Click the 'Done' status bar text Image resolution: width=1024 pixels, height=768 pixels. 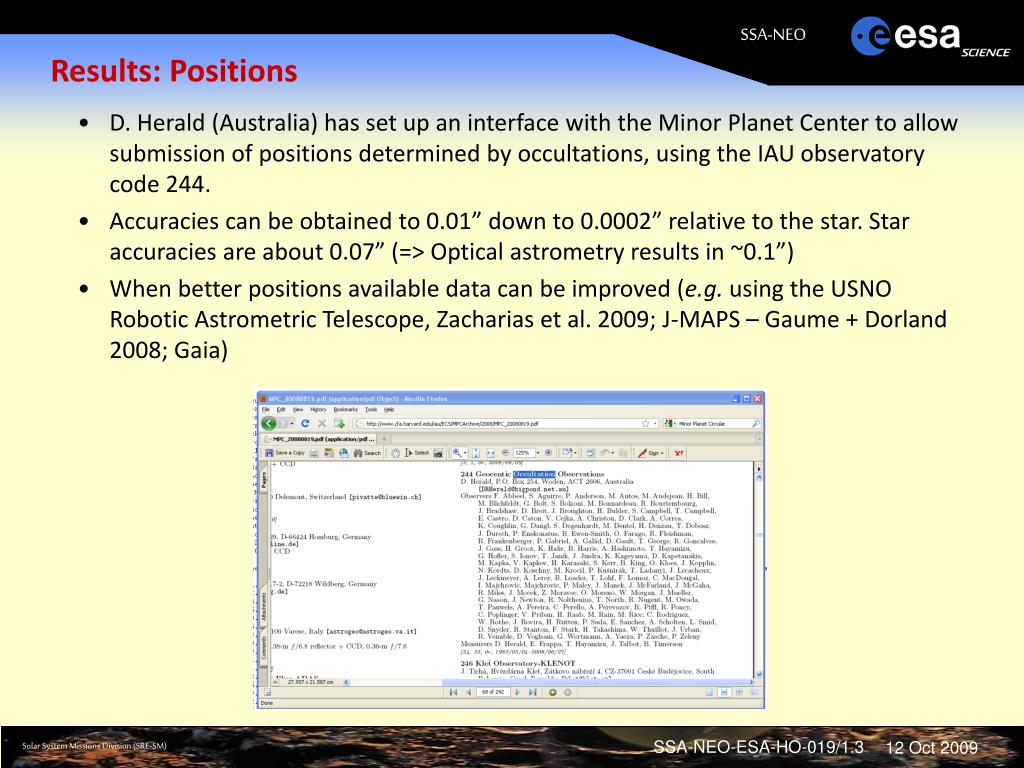point(267,703)
